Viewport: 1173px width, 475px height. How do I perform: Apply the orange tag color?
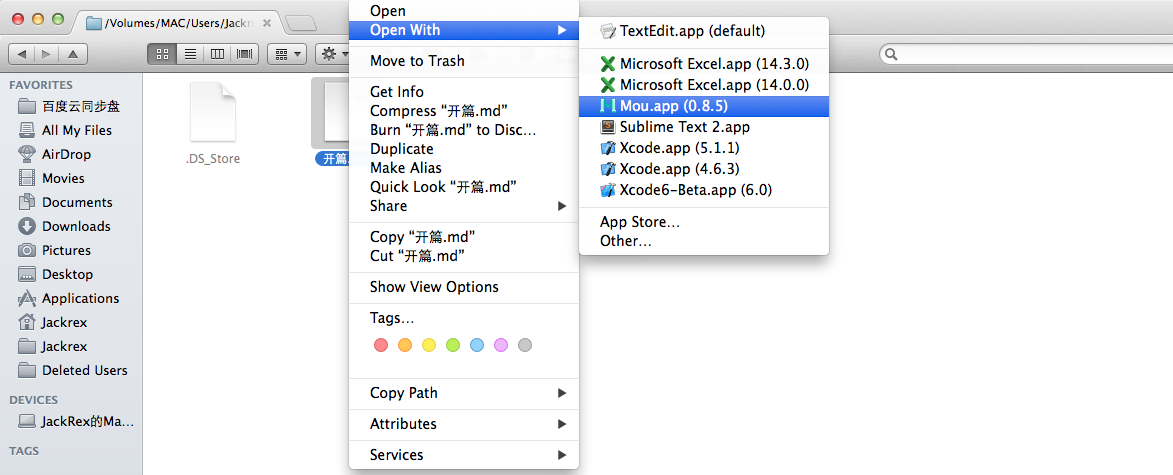click(405, 345)
